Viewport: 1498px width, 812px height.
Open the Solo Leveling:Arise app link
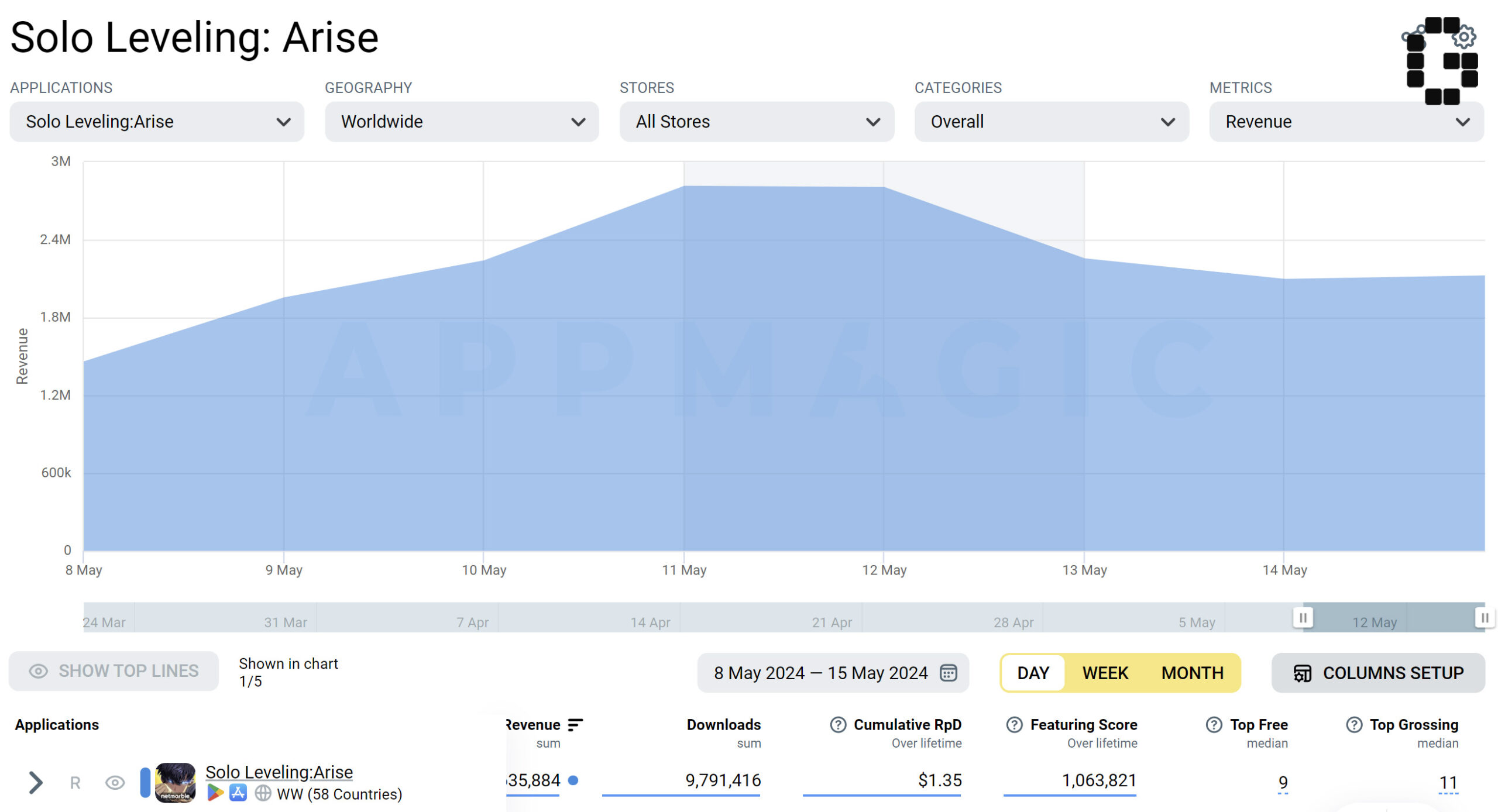tap(279, 772)
